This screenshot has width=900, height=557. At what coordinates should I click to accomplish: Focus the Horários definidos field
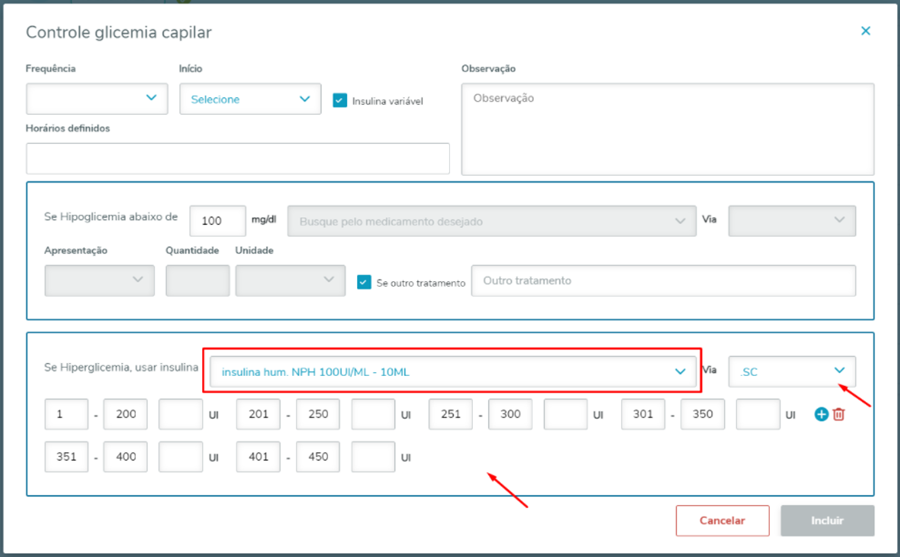click(x=238, y=158)
